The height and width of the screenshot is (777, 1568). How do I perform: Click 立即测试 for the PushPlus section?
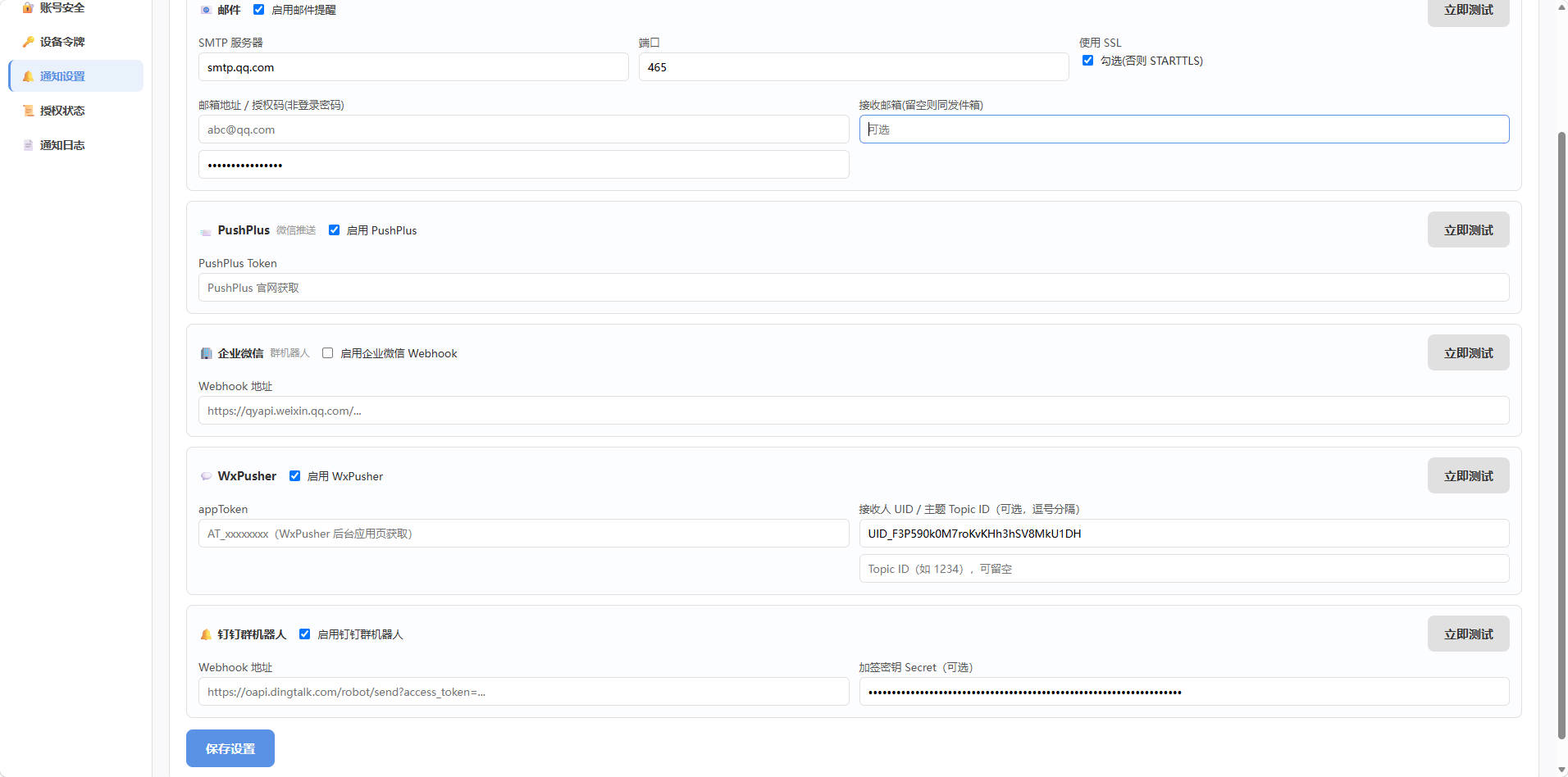click(1468, 230)
